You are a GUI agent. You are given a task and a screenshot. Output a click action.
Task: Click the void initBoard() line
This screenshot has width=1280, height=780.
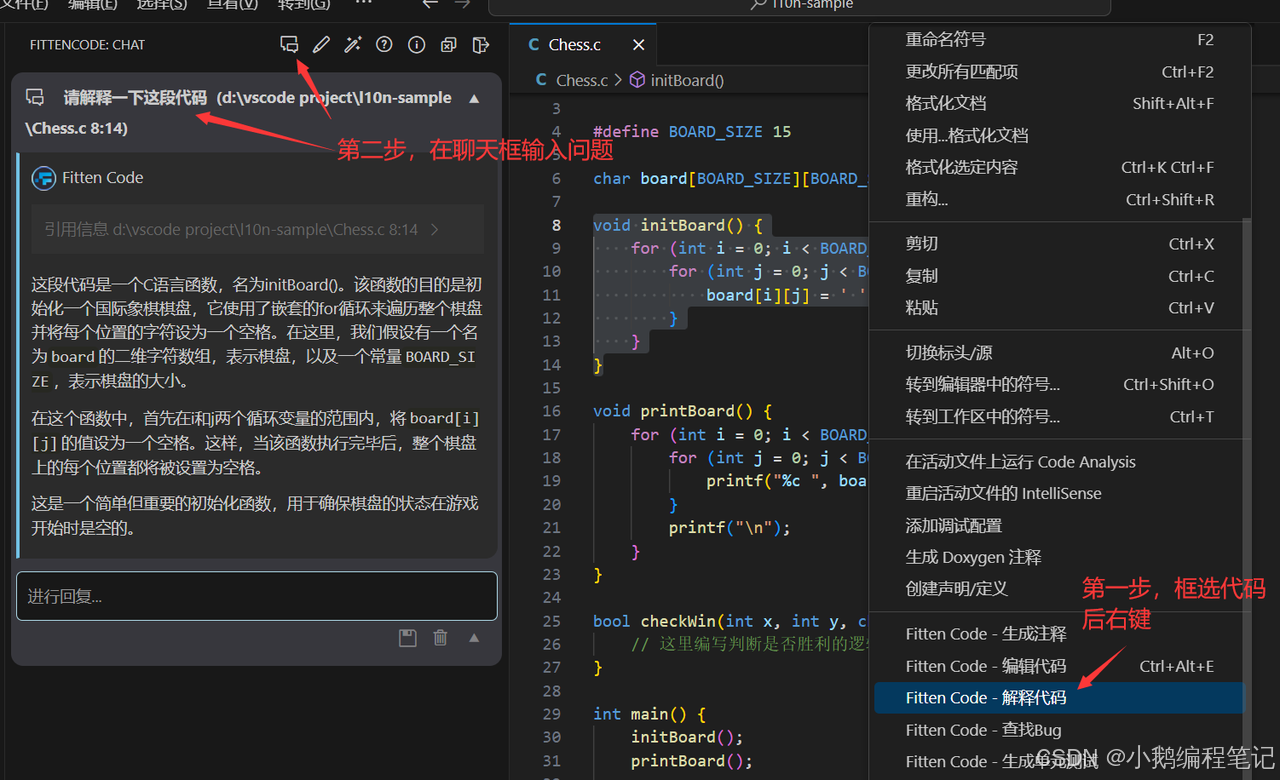click(678, 225)
